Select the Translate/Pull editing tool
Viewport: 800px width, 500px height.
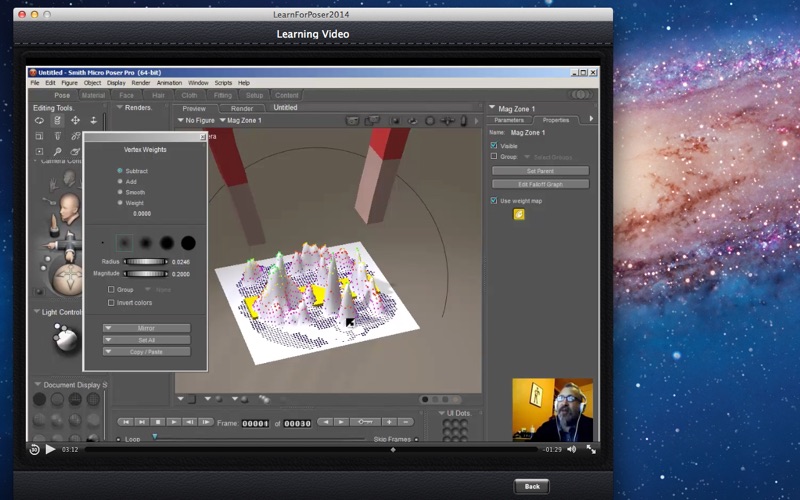(x=75, y=120)
